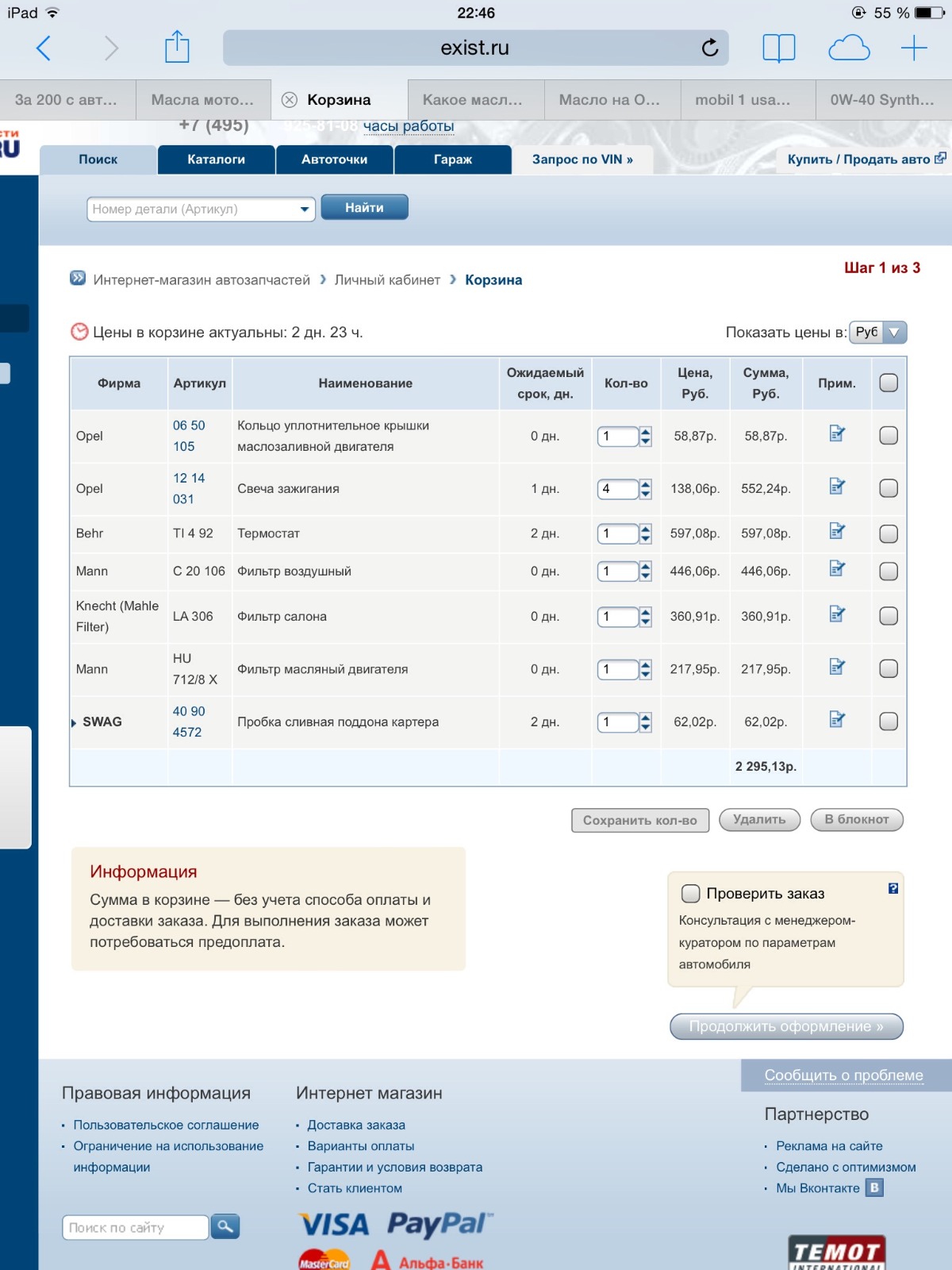
Task: Edit note for Фильтр масляный двигателя row
Action: pyautogui.click(x=837, y=667)
